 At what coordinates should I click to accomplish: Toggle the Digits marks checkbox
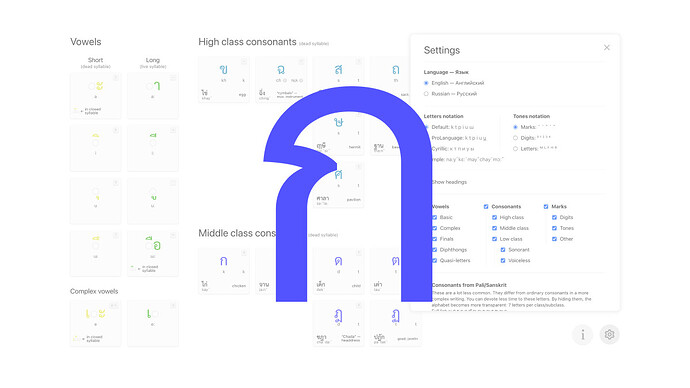click(554, 217)
